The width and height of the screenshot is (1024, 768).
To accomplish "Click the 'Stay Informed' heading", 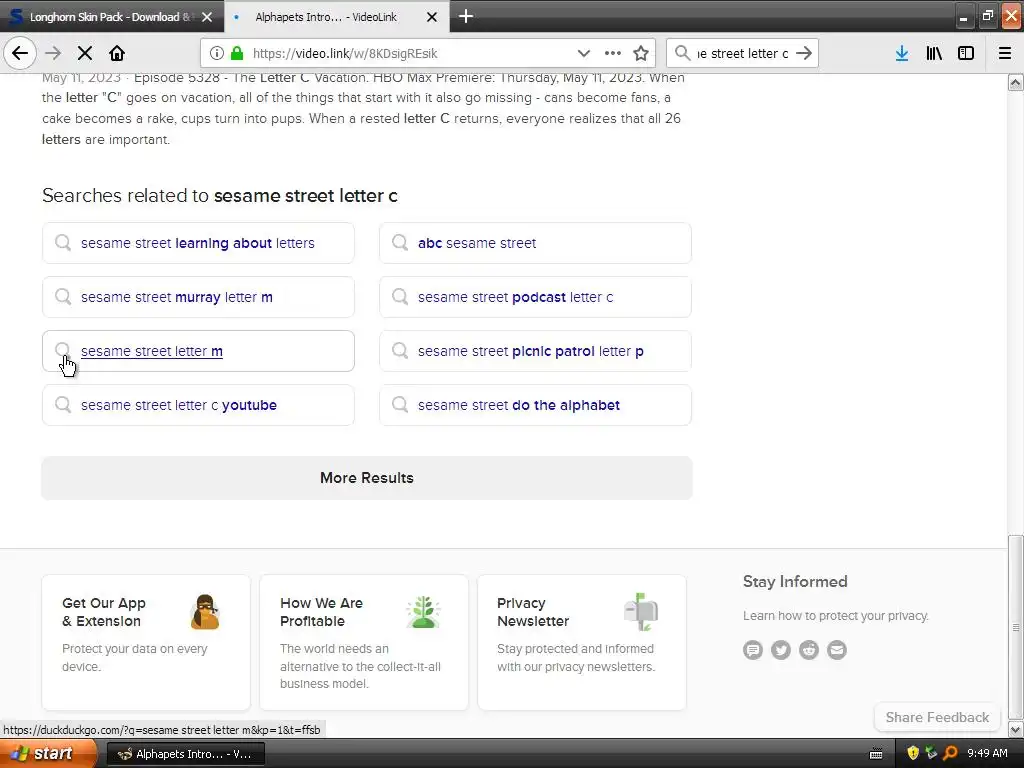I will (x=795, y=581).
